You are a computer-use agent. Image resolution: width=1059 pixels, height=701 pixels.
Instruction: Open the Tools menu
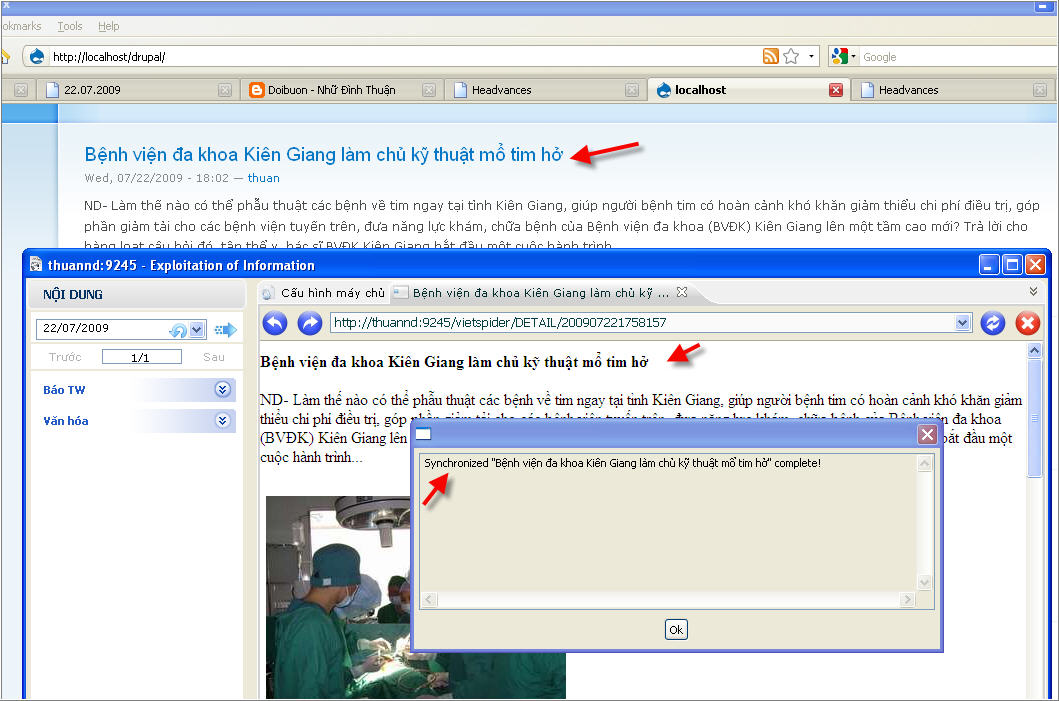tap(70, 26)
